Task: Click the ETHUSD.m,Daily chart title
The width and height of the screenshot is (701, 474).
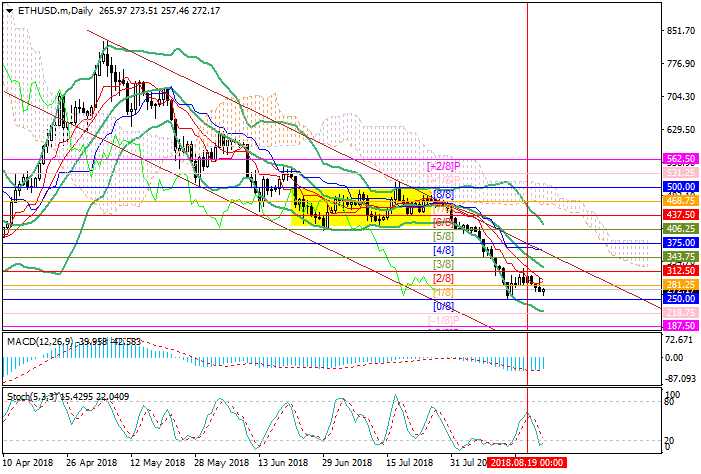Action: coord(52,9)
